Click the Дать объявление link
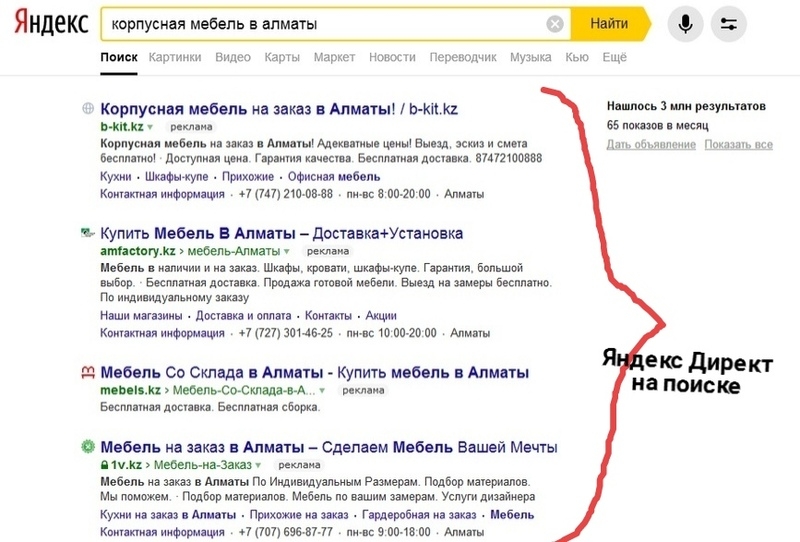 [x=651, y=144]
